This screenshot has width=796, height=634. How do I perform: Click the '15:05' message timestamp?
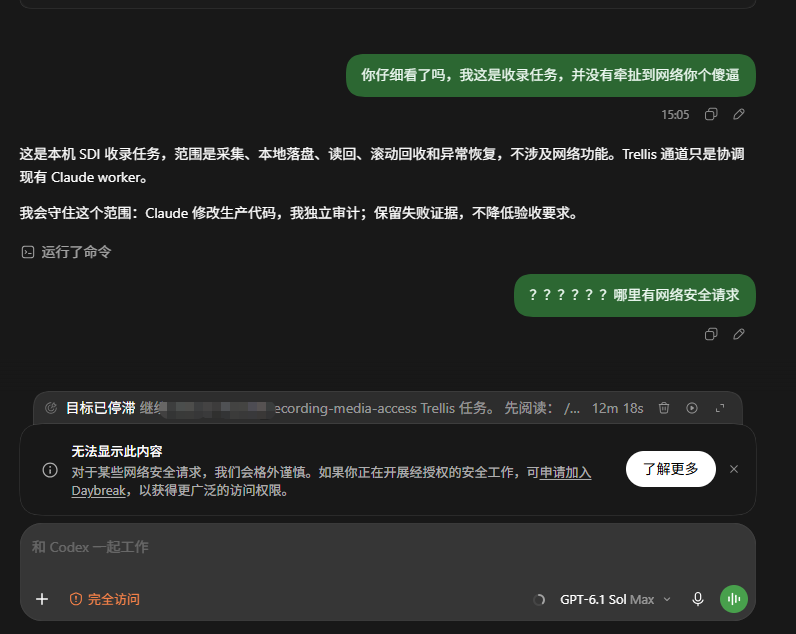(675, 115)
